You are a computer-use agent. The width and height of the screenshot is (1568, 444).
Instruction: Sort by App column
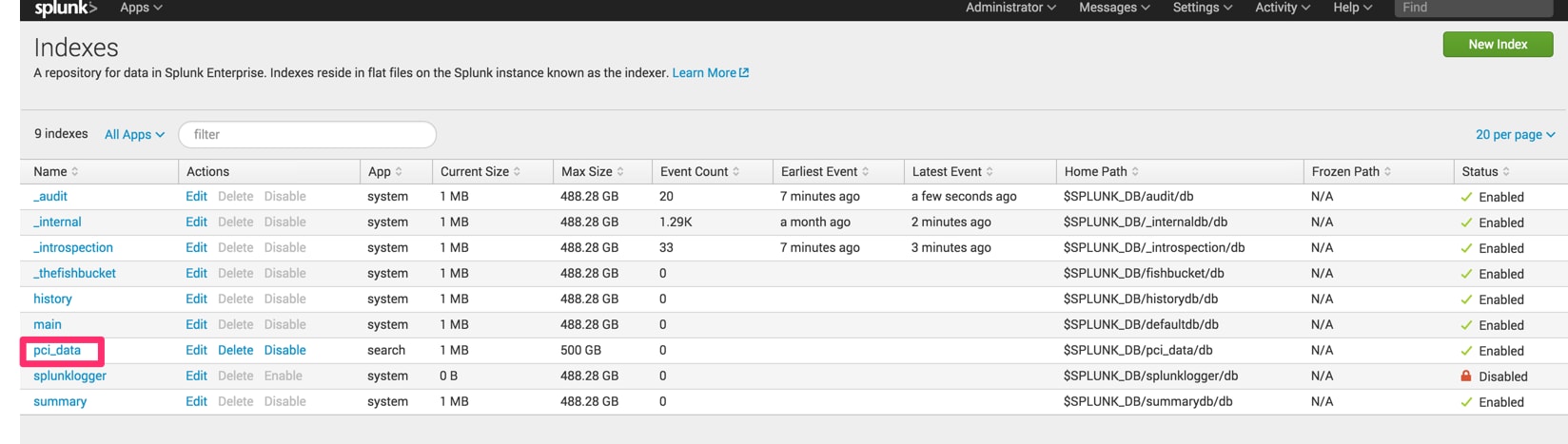click(385, 172)
